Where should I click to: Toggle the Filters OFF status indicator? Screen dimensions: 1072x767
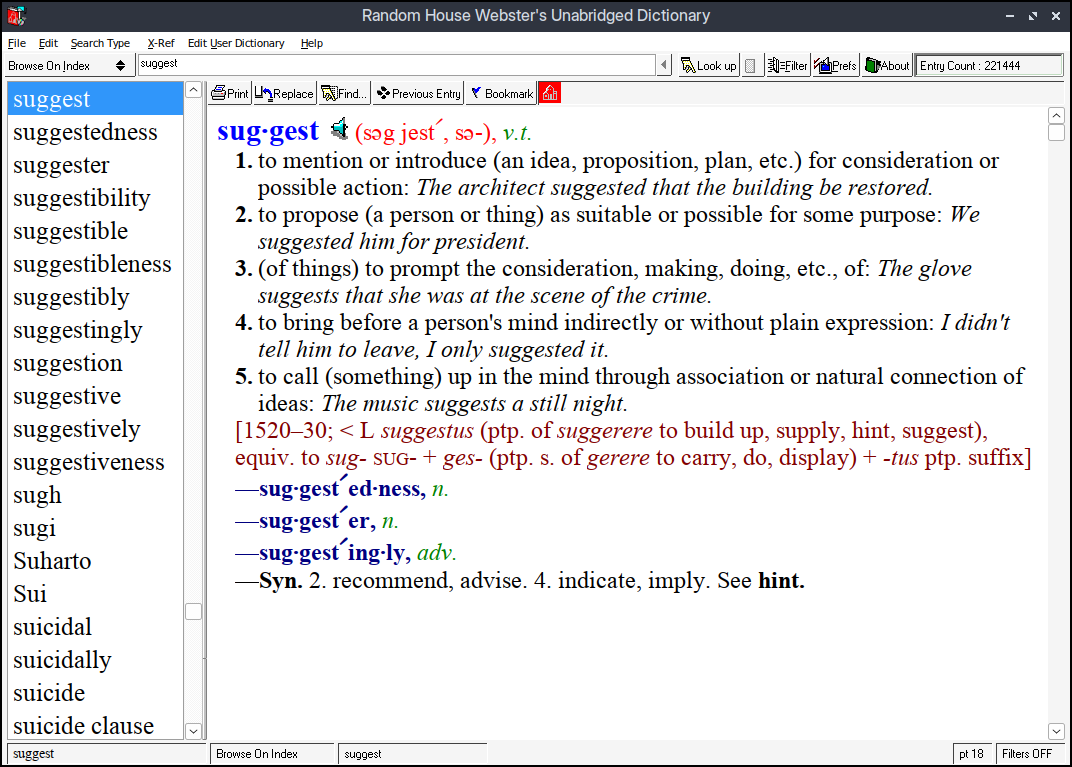[x=1026, y=753]
